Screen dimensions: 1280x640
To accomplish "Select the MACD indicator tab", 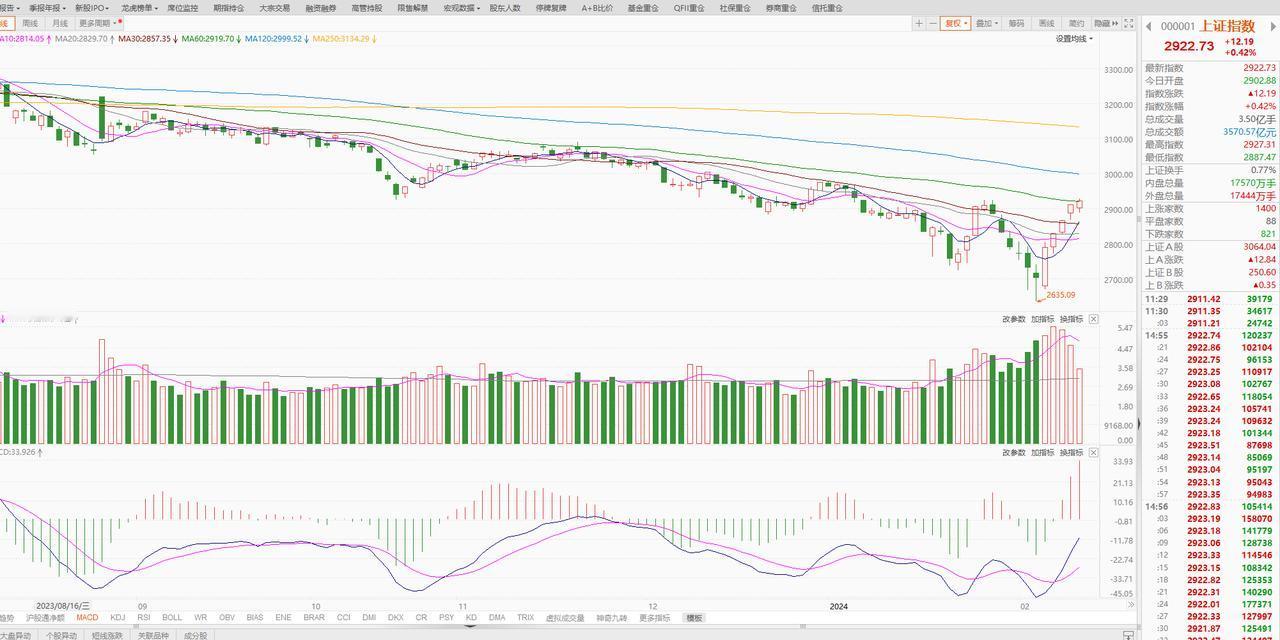I will click(87, 618).
